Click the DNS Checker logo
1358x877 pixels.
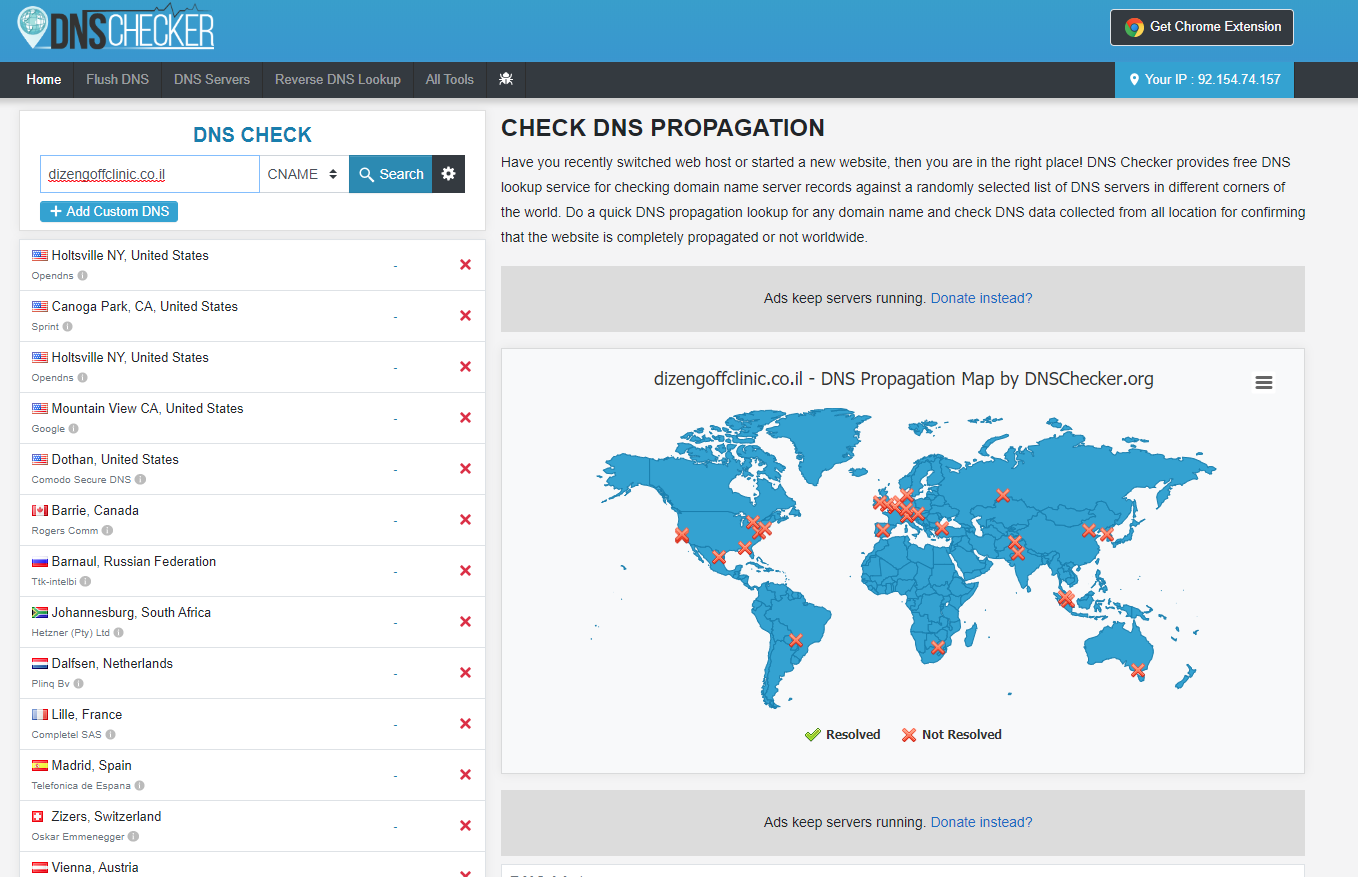click(116, 27)
